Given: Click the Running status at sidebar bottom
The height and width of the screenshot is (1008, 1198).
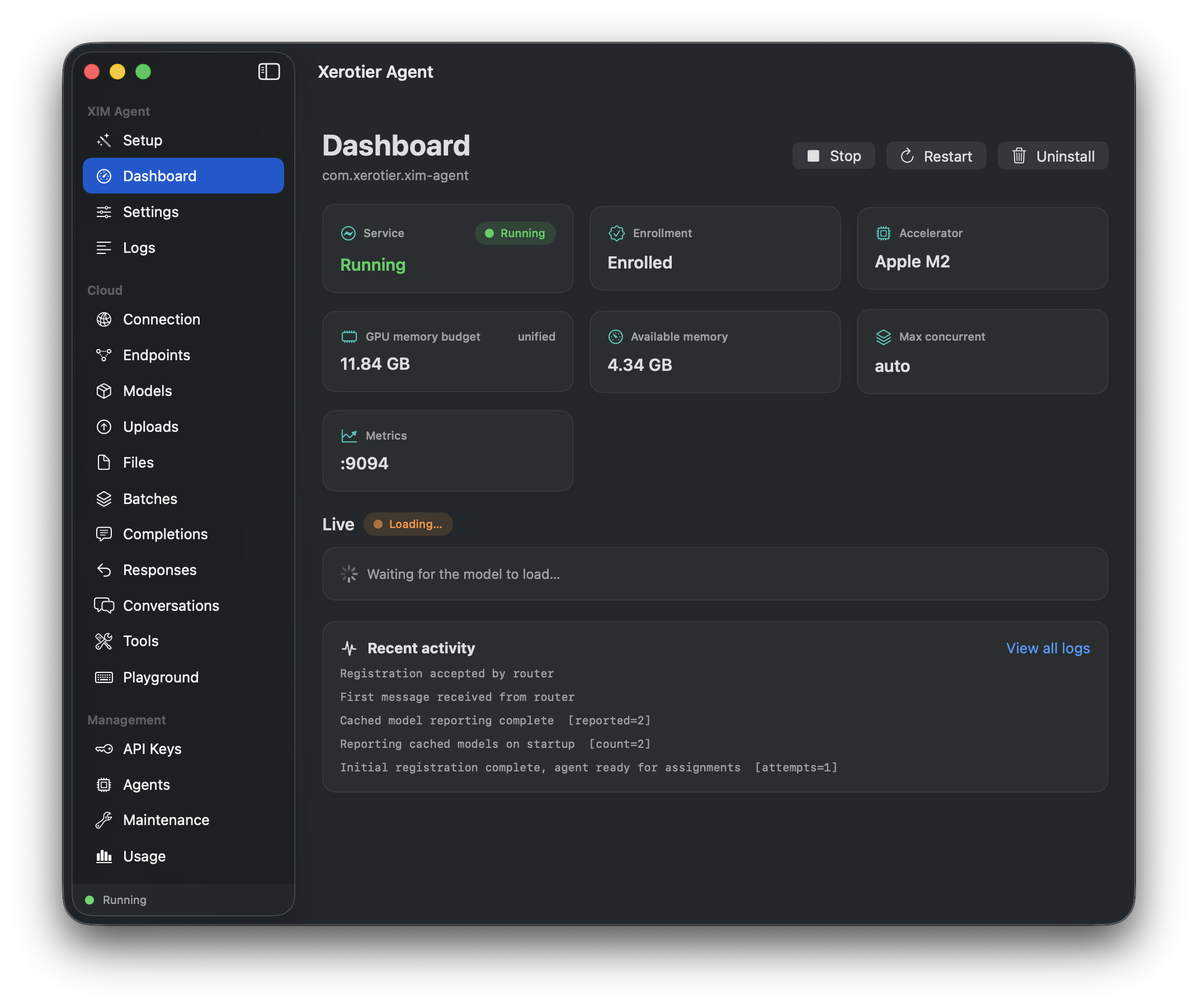Looking at the screenshot, I should 116,900.
